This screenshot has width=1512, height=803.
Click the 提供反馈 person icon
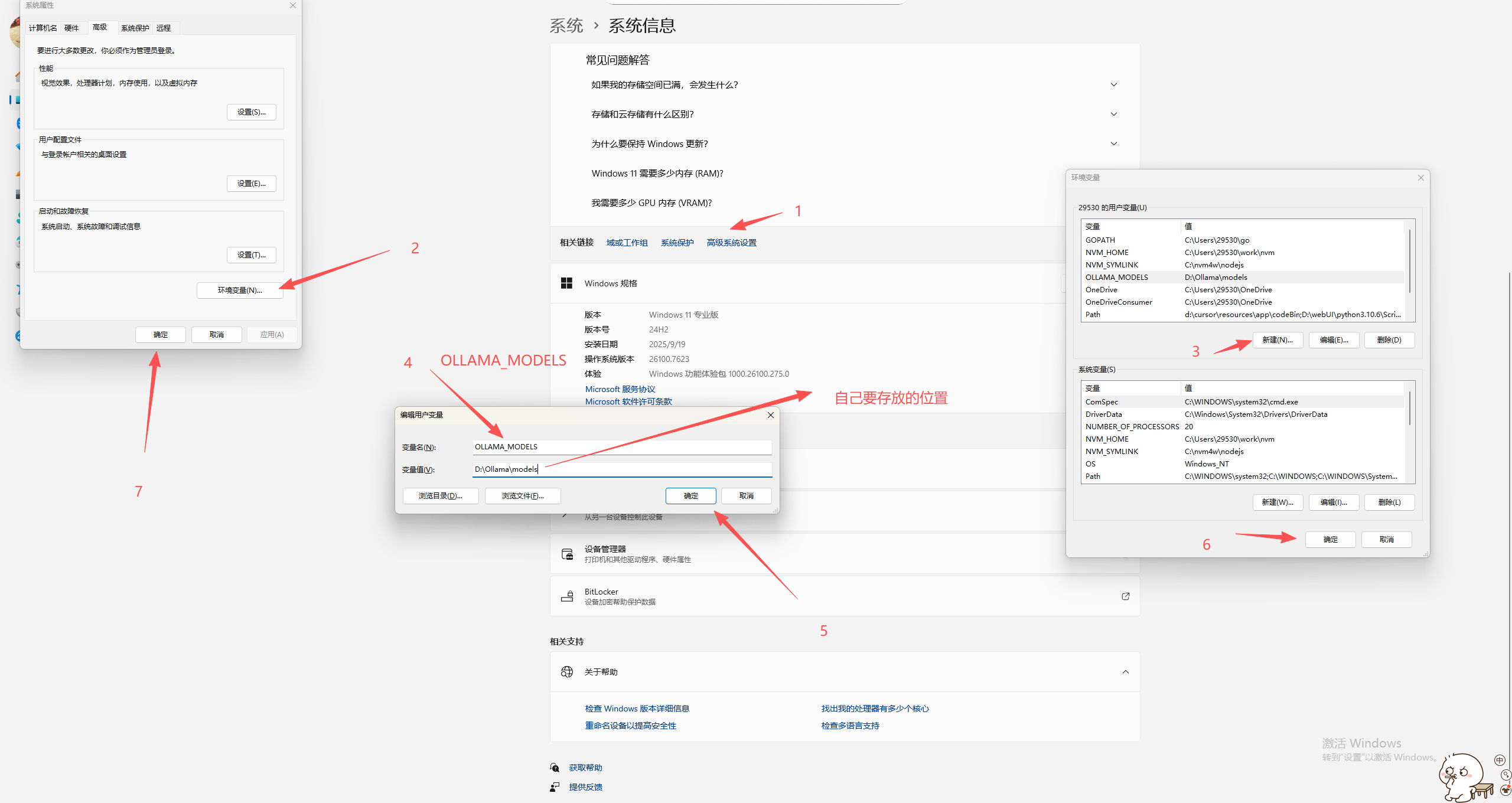click(x=555, y=787)
